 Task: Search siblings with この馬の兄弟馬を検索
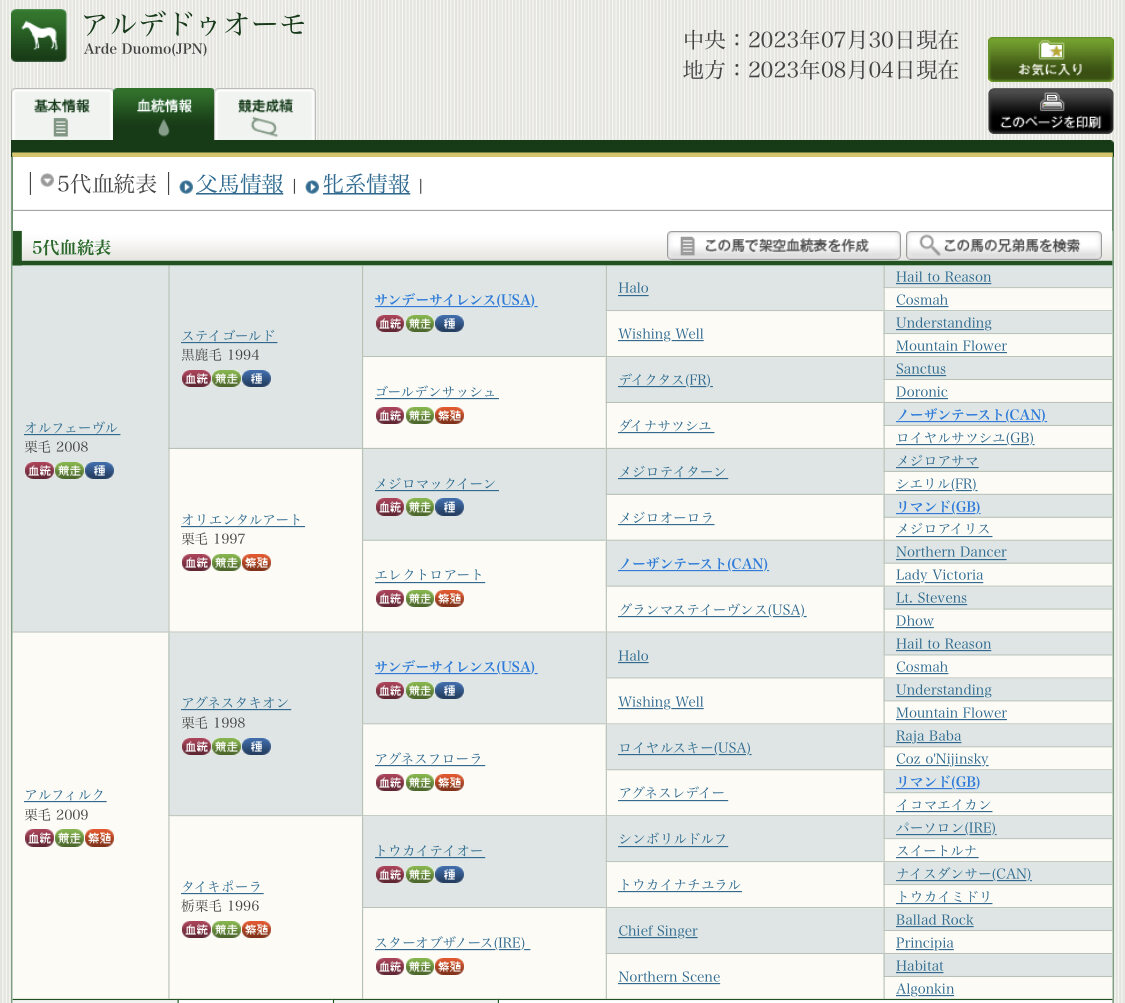coord(1003,246)
